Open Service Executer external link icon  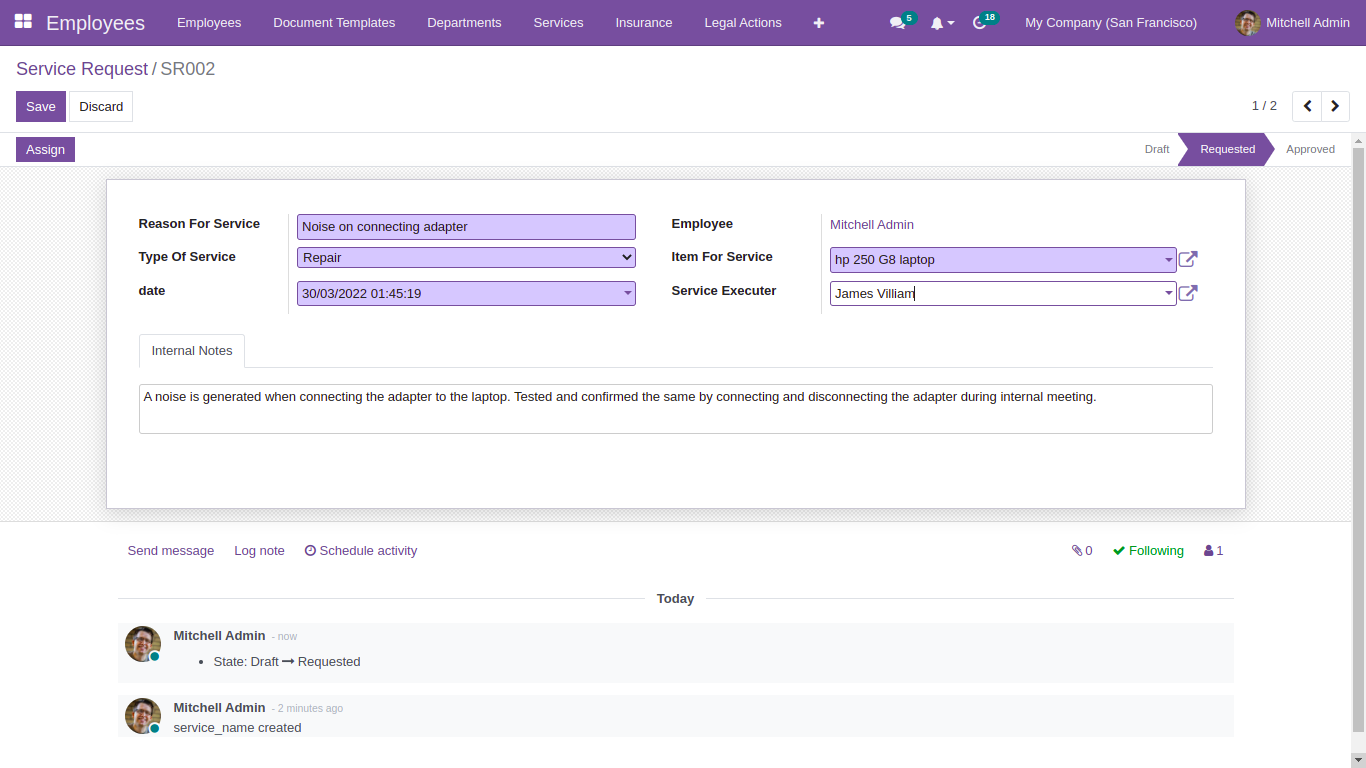(1188, 292)
